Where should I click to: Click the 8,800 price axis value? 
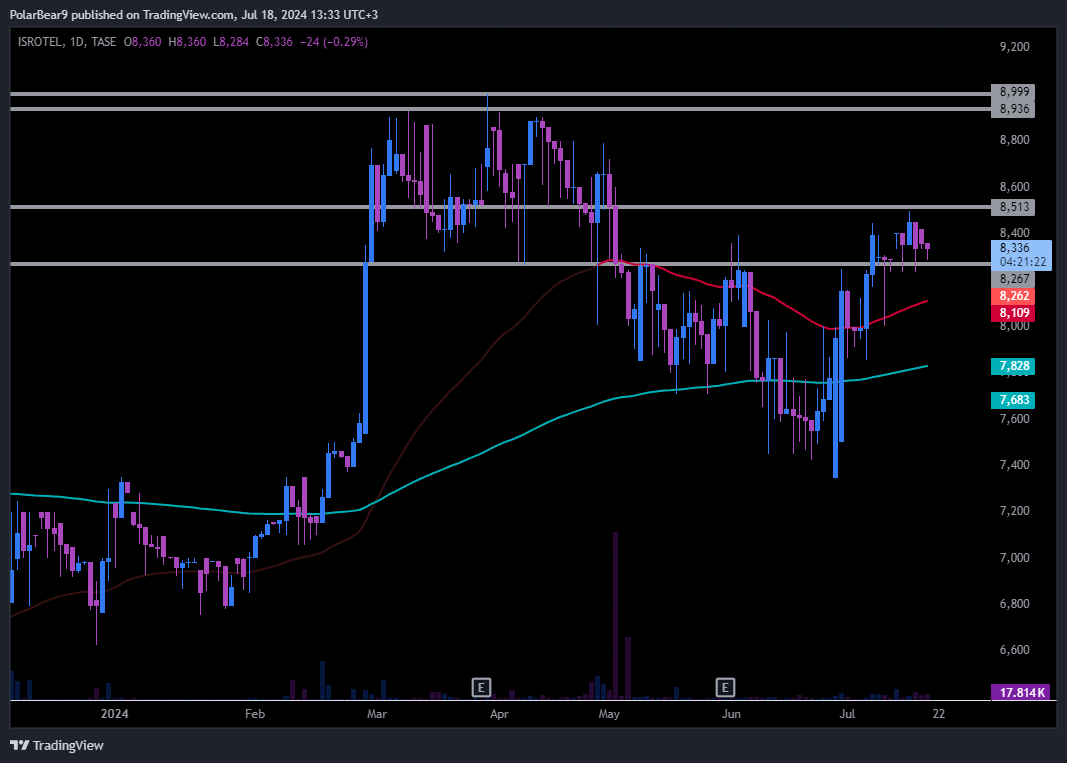pos(1014,140)
